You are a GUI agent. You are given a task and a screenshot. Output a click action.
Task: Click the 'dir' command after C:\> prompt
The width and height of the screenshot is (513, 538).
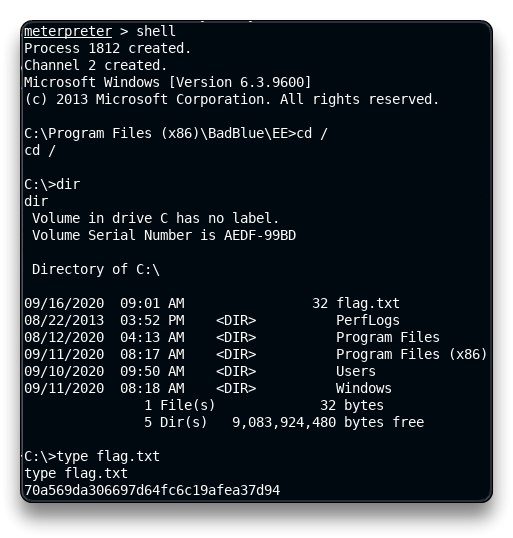pyautogui.click(x=68, y=184)
